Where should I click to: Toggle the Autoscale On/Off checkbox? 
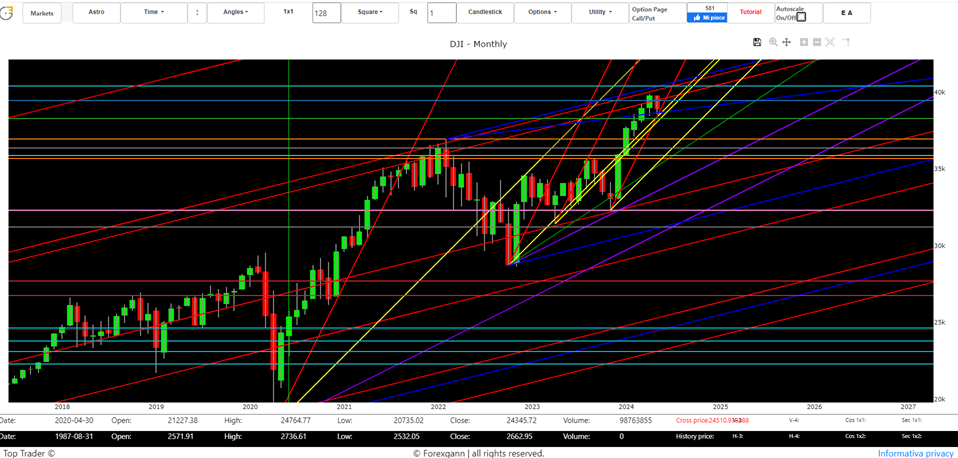(801, 17)
